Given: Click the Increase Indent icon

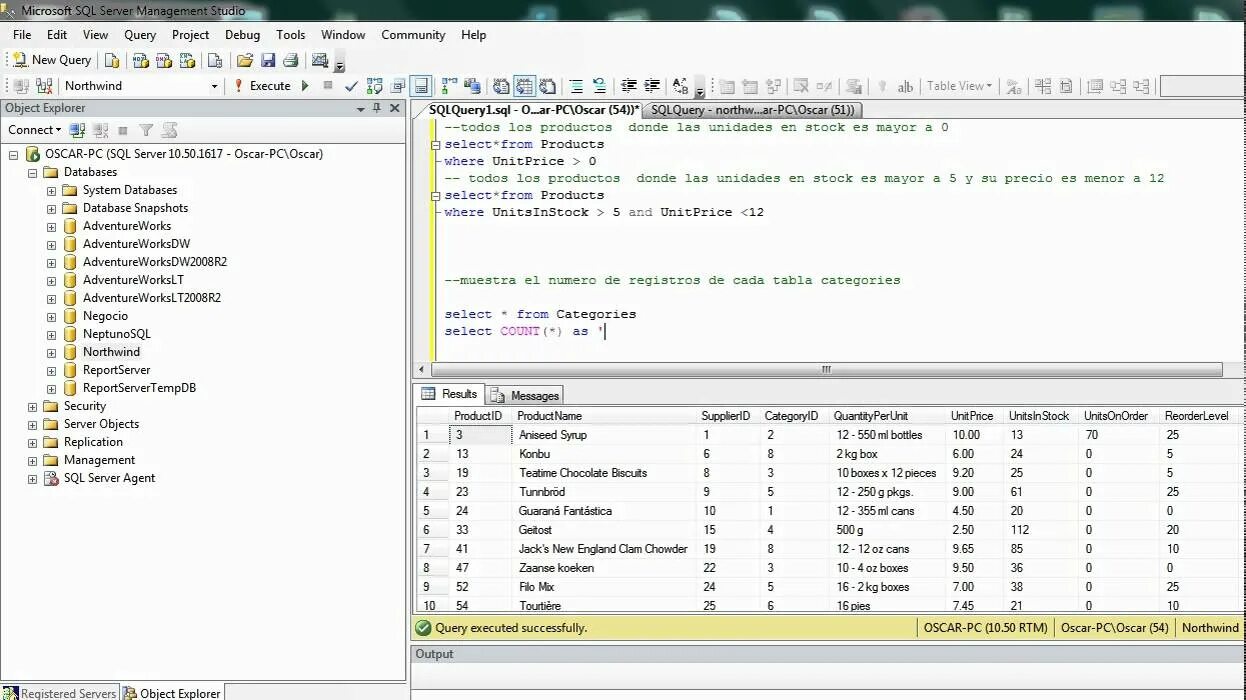Looking at the screenshot, I should point(652,86).
